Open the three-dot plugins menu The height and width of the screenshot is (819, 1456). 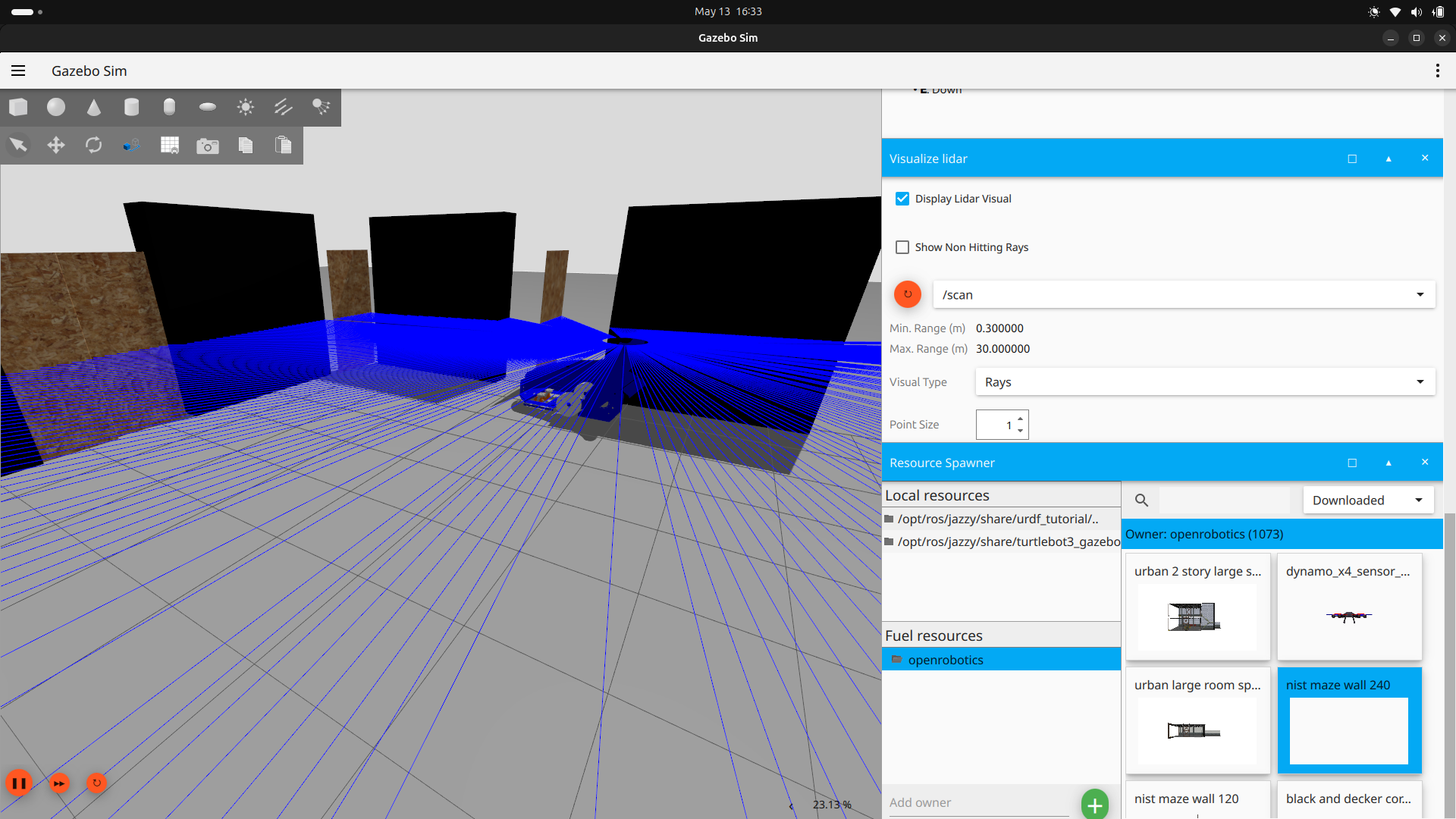(x=1437, y=71)
